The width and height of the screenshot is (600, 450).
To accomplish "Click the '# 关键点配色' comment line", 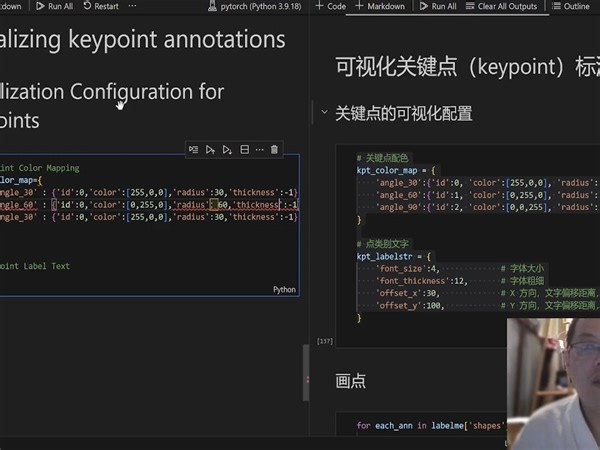I will click(x=382, y=158).
